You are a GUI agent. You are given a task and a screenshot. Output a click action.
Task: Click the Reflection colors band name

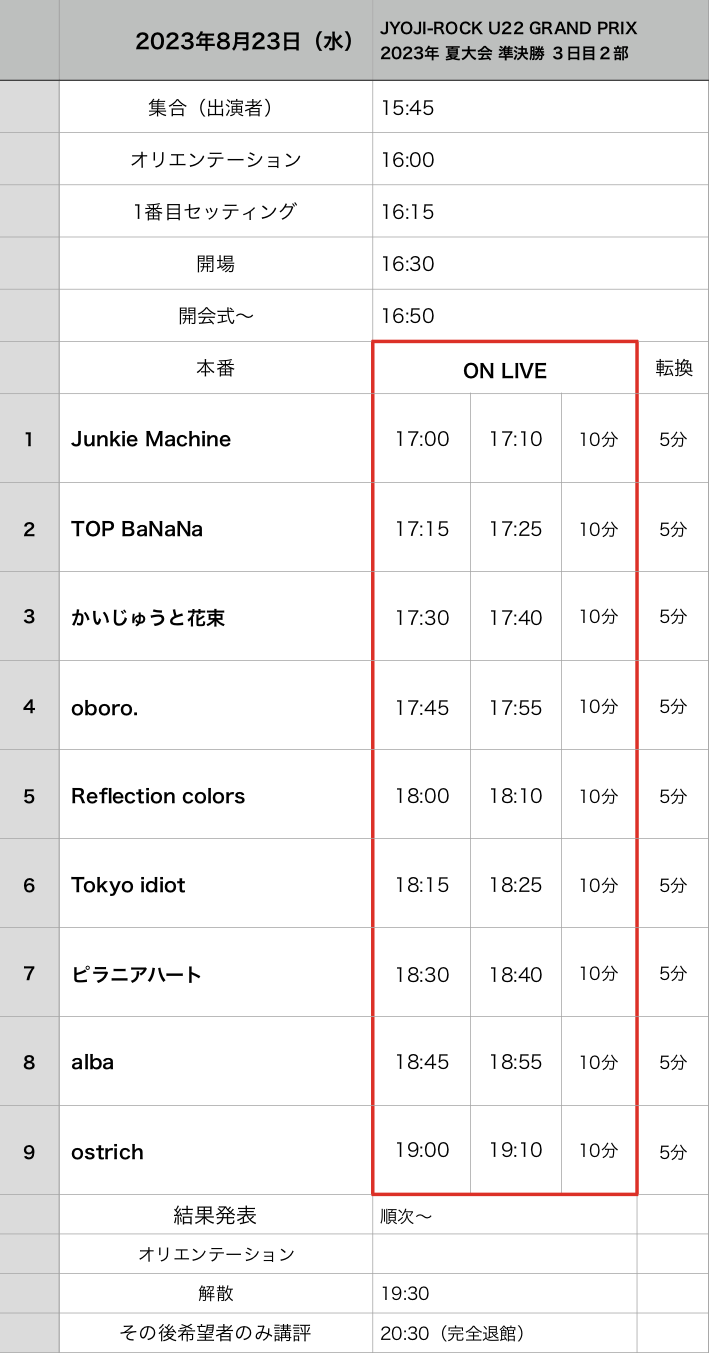(158, 796)
